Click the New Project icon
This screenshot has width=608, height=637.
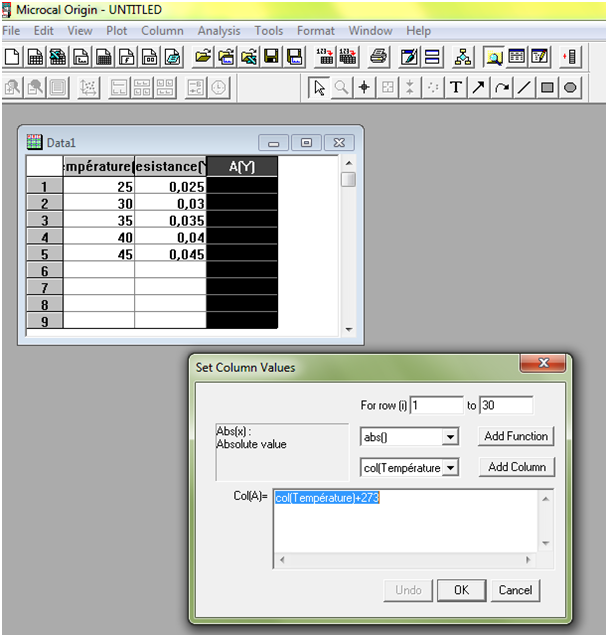coord(12,57)
